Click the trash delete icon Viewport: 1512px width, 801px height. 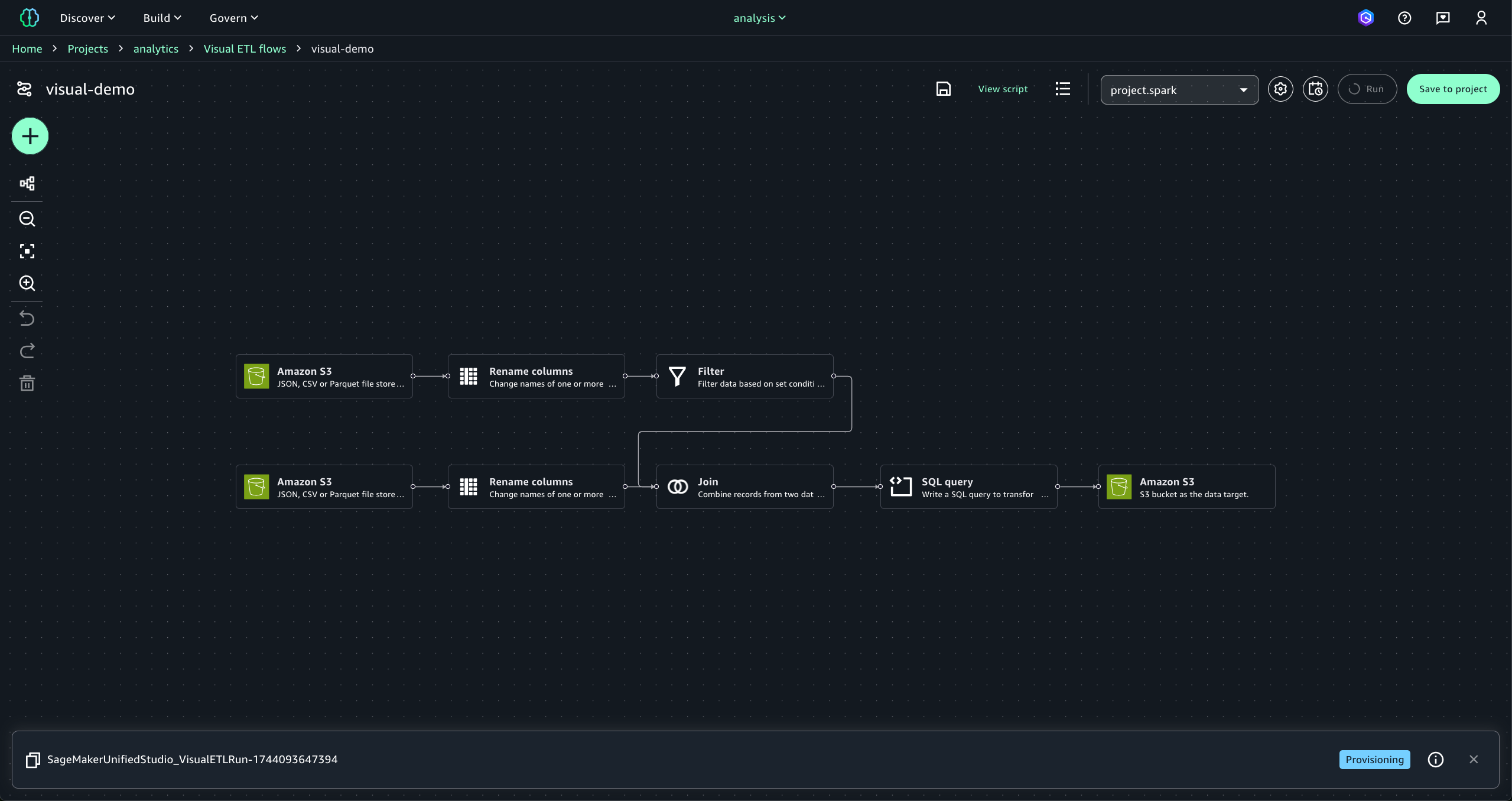[x=27, y=384]
